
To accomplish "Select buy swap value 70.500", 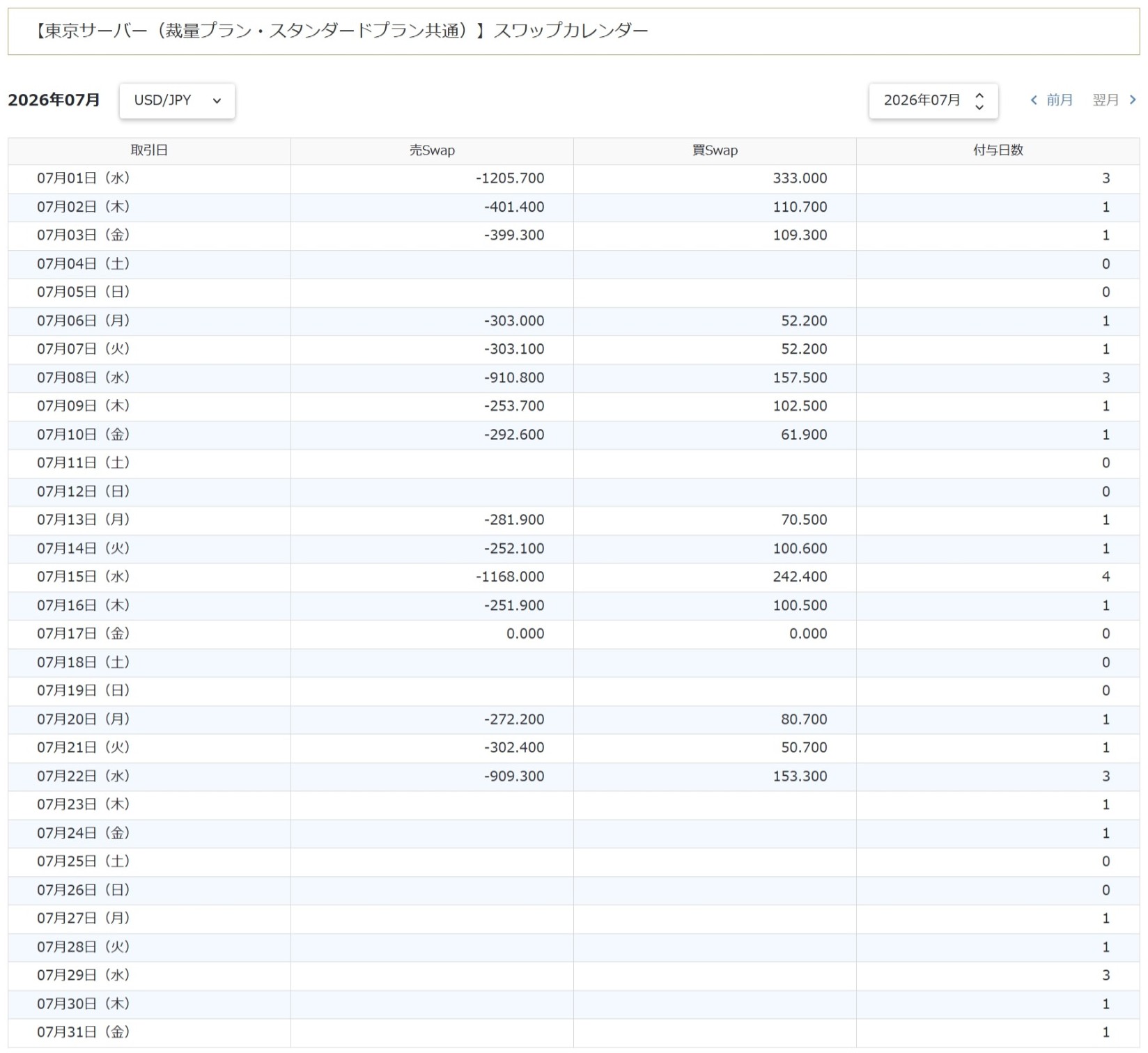I will point(804,520).
